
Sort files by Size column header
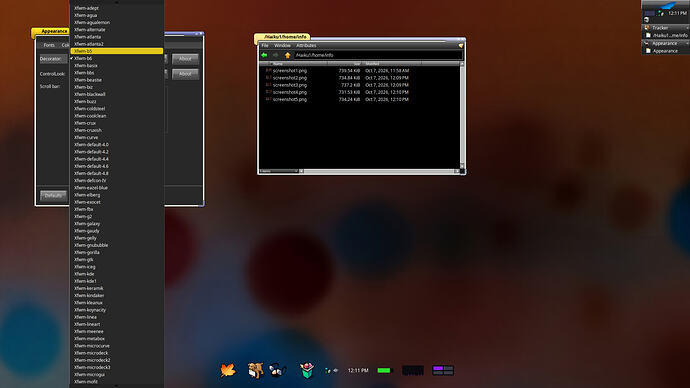(345, 64)
